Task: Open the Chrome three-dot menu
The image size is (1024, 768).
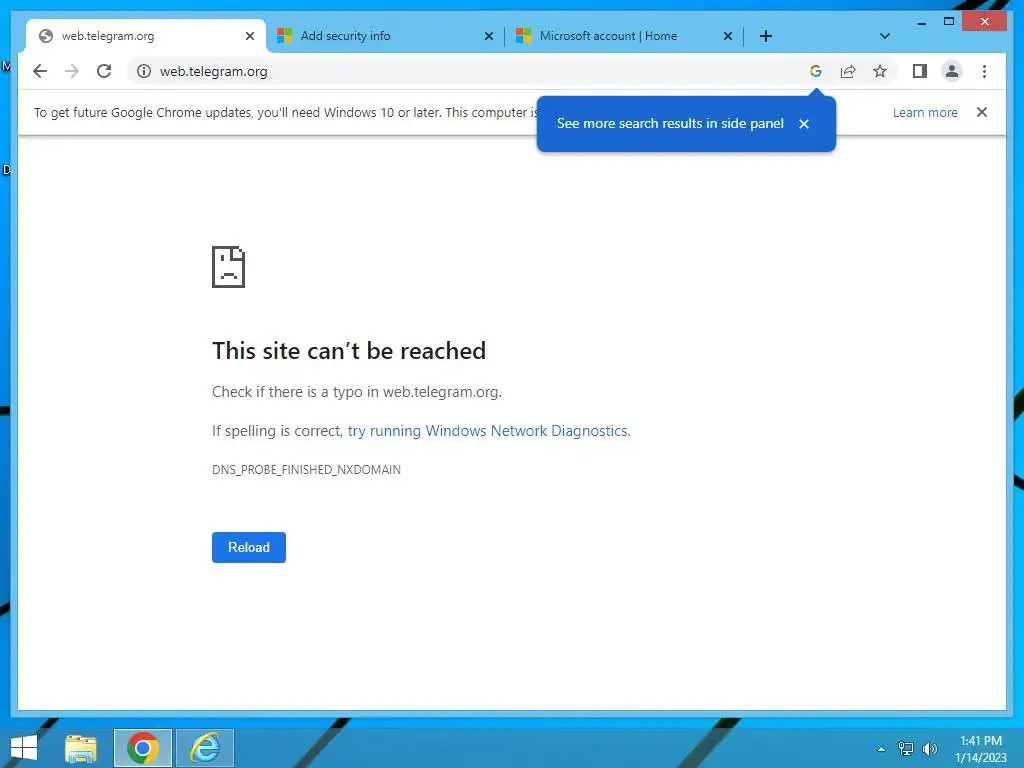Action: tap(984, 71)
